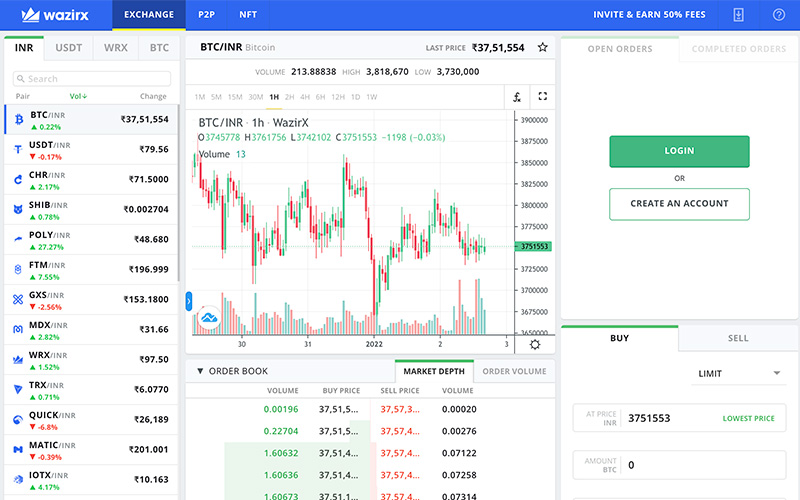Select the INR market tab

click(x=24, y=48)
